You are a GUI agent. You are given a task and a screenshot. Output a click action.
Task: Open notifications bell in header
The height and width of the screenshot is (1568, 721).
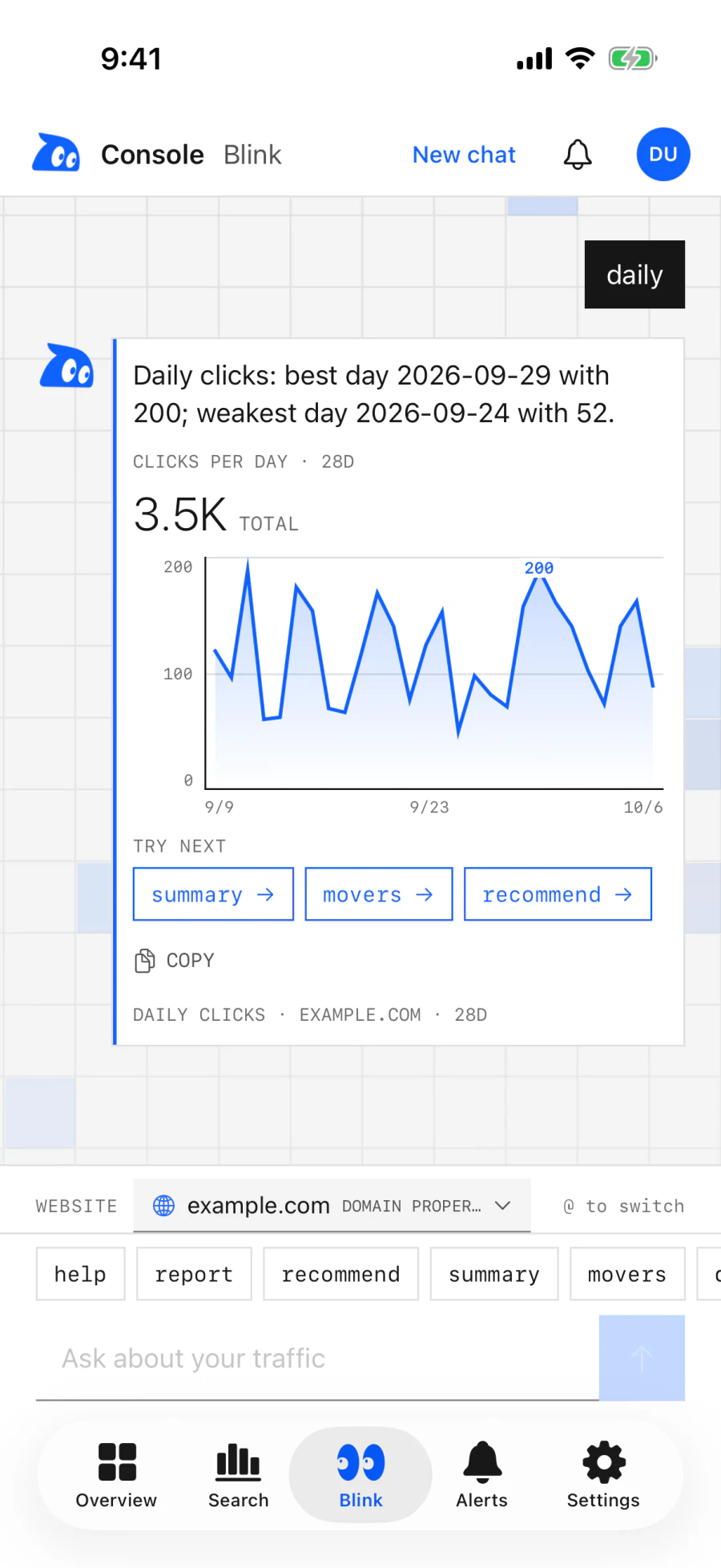(x=578, y=154)
